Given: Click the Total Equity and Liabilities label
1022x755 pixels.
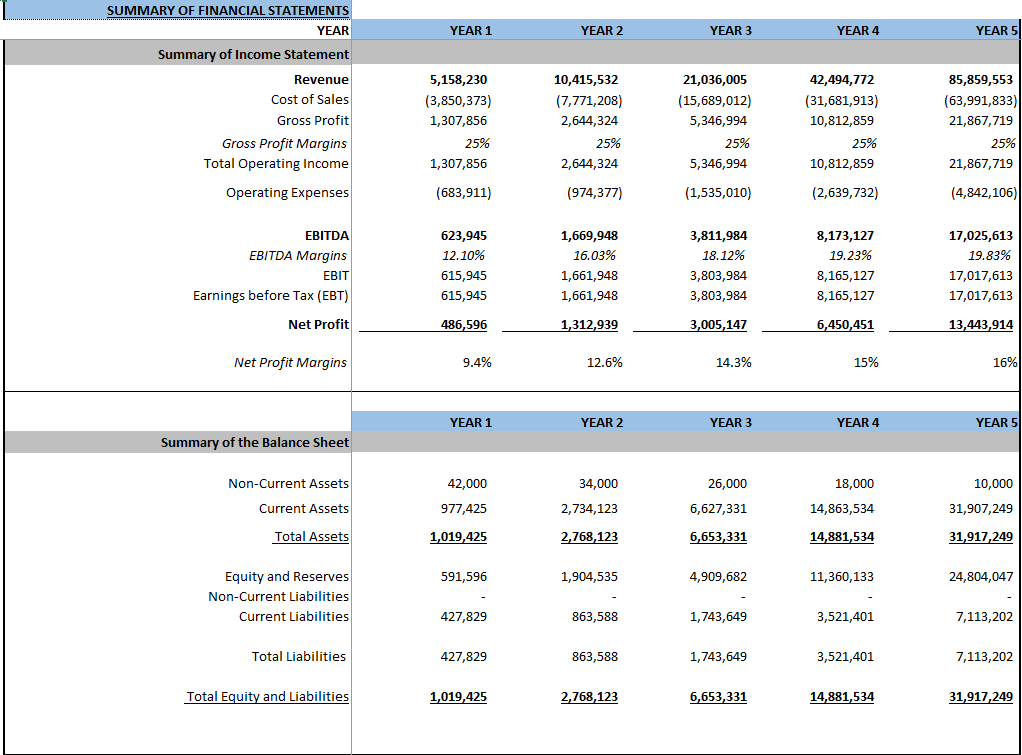Looking at the screenshot, I should (266, 696).
